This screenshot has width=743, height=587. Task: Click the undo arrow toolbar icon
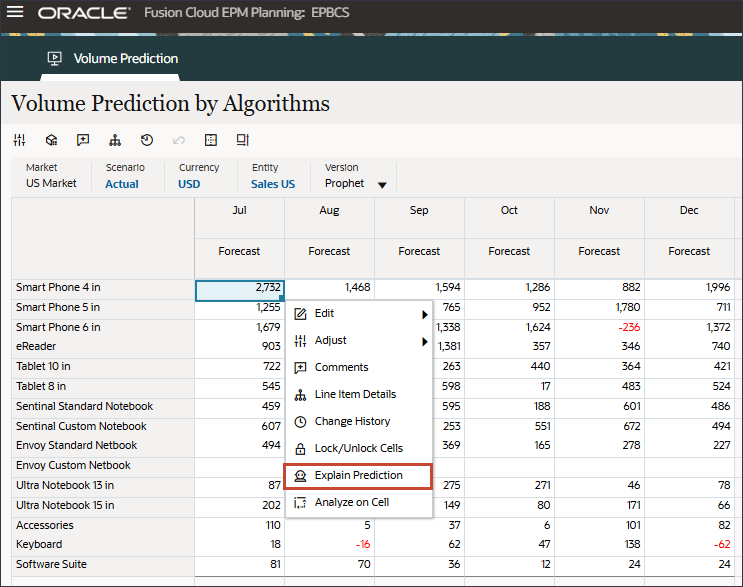point(179,140)
